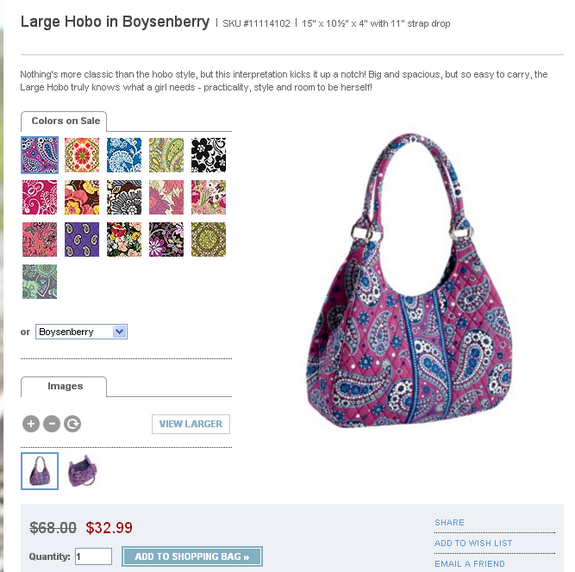Select the black and white floral swatch

coord(208,155)
